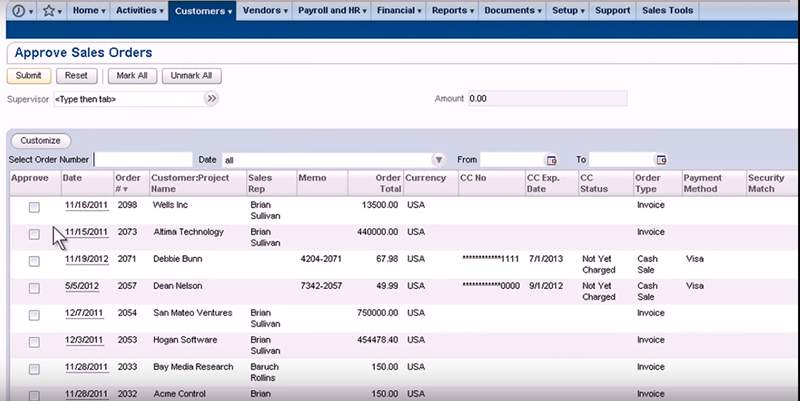
Task: Click the Mark All button
Action: [x=131, y=75]
